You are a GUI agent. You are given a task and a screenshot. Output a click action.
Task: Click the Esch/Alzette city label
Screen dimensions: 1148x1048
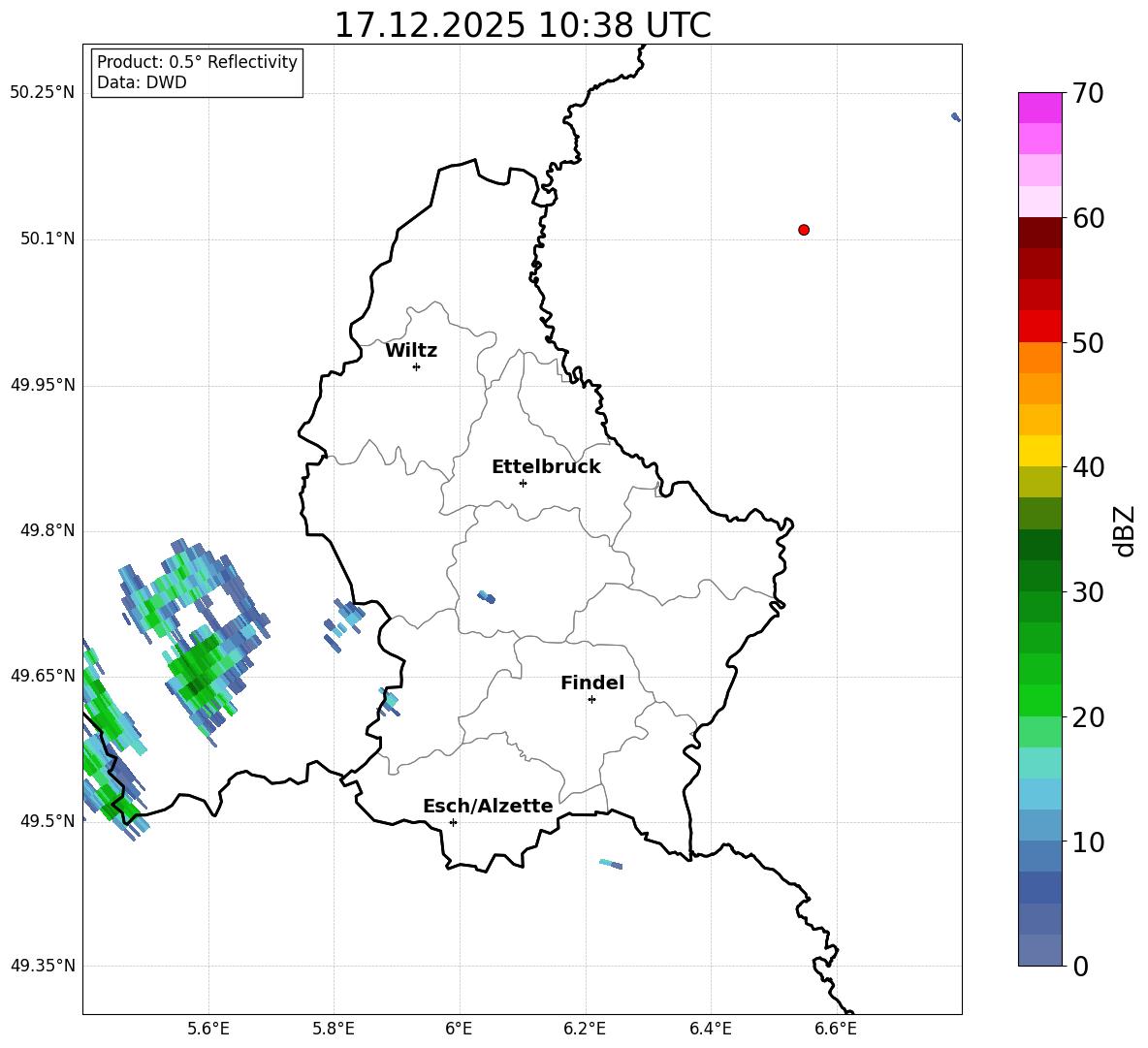tap(489, 806)
